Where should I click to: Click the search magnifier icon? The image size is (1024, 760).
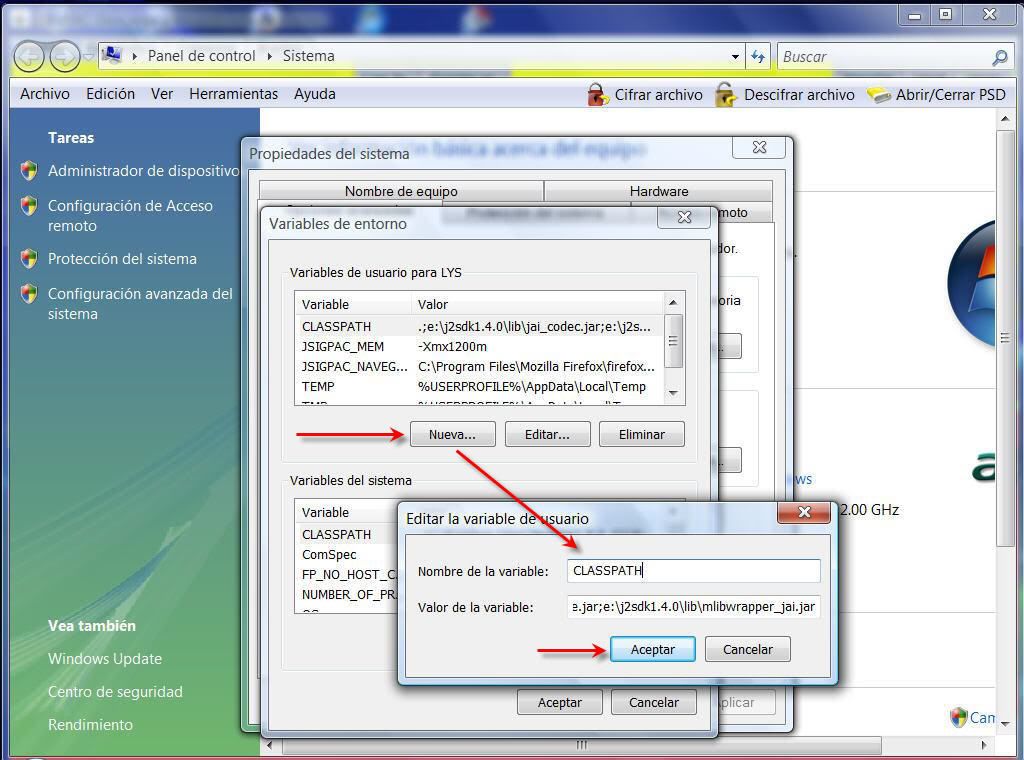tap(999, 57)
